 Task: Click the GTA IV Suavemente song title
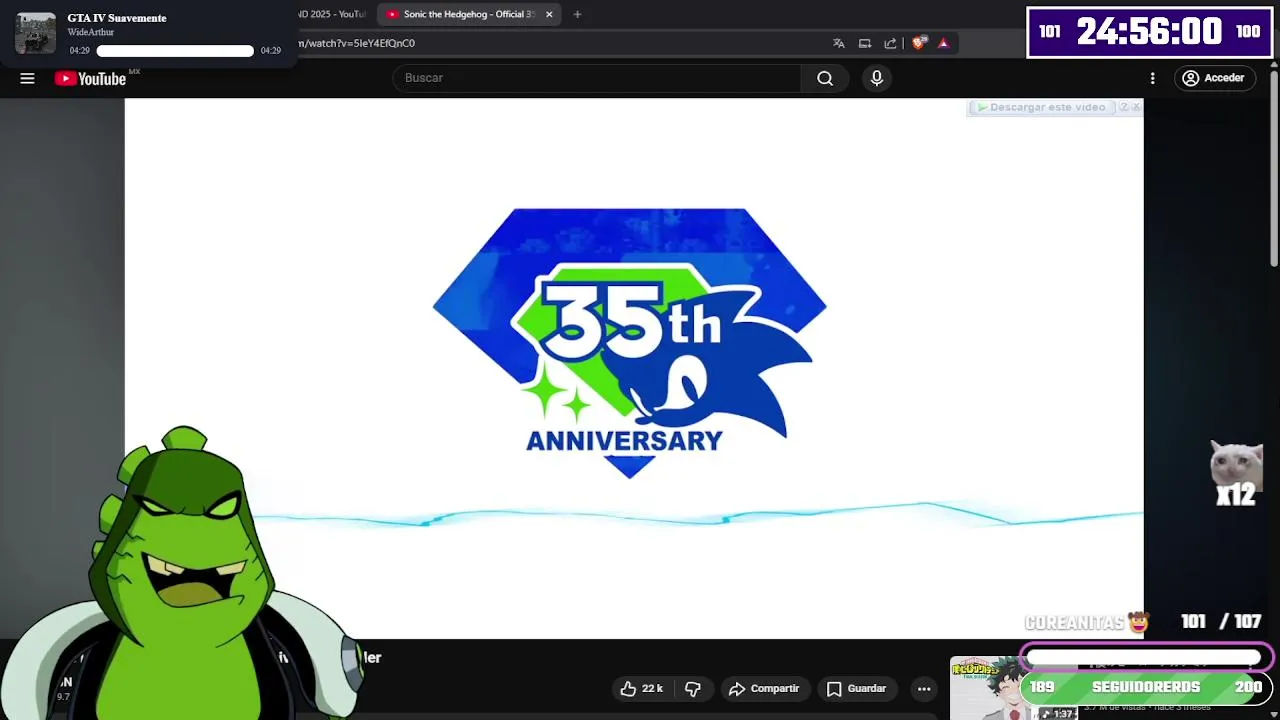click(117, 18)
